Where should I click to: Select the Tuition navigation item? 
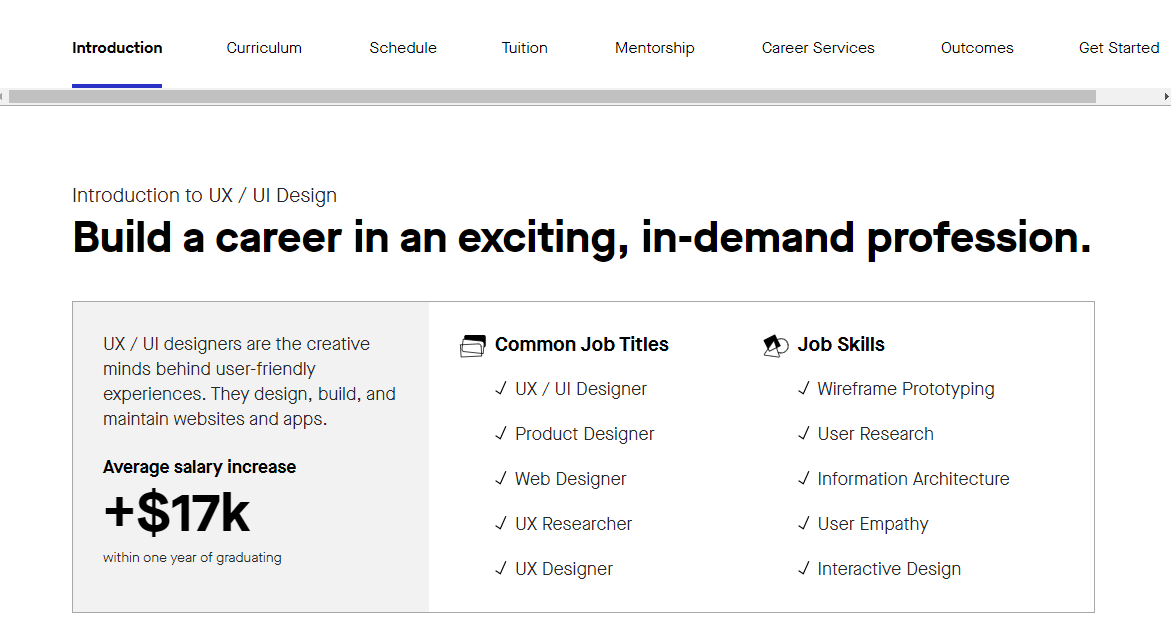pos(524,47)
